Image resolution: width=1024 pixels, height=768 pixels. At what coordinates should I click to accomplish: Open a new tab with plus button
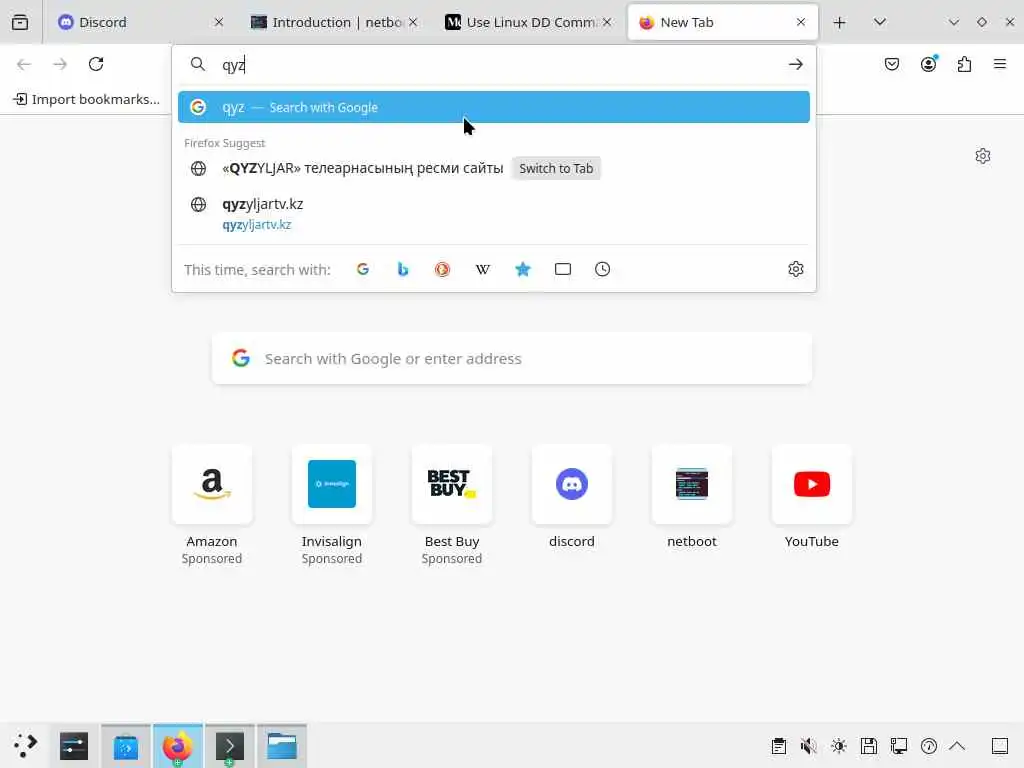[840, 22]
